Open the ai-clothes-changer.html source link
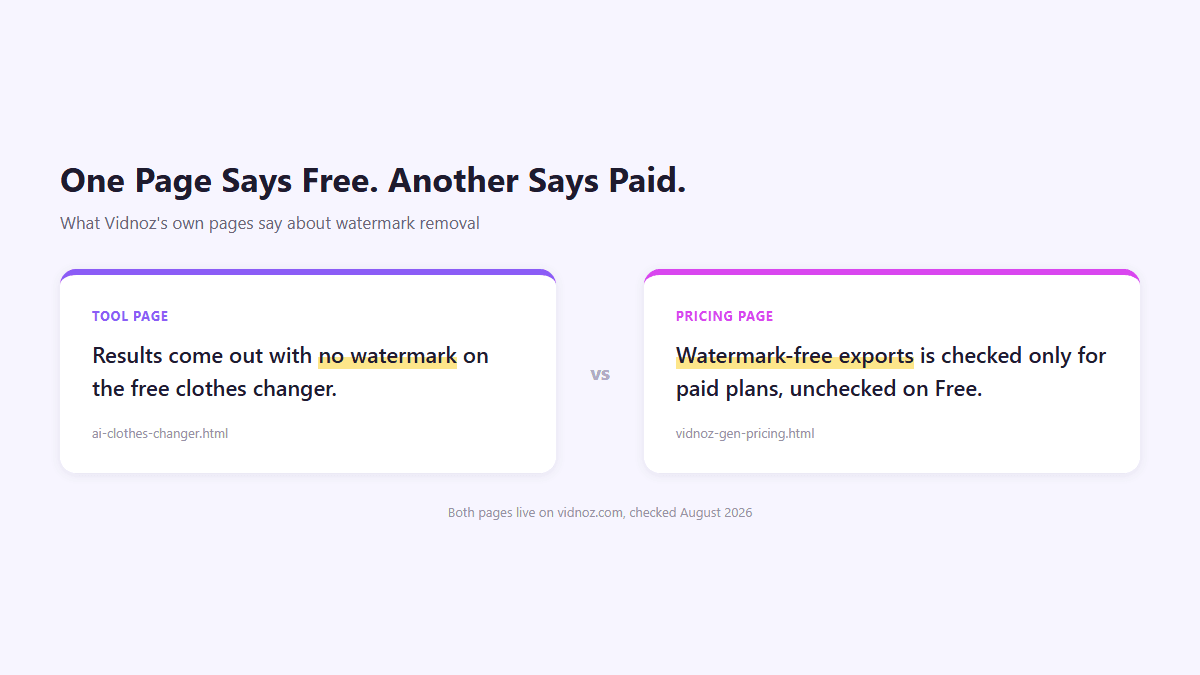Viewport: 1200px width, 675px height. click(160, 434)
